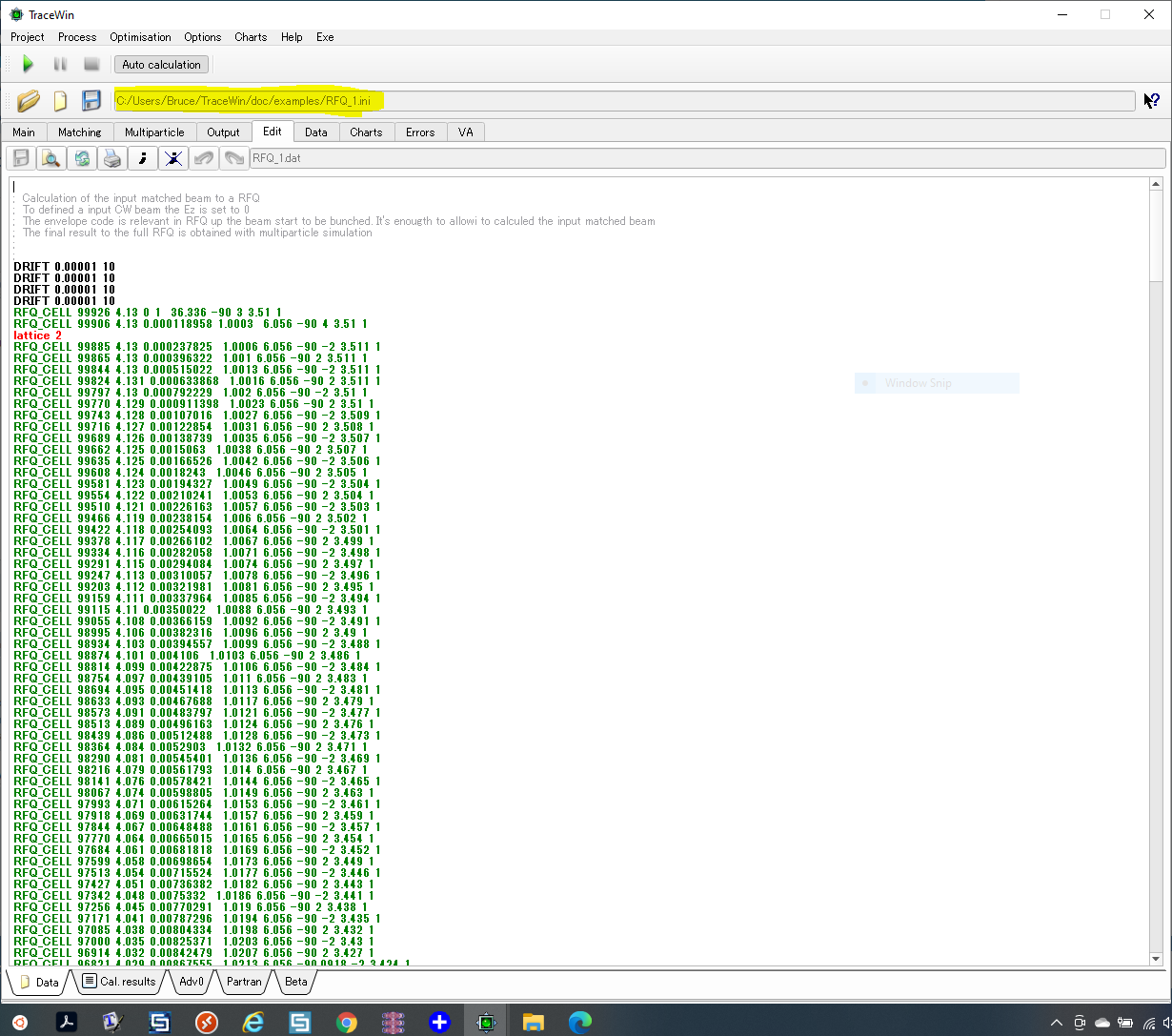1172x1036 pixels.
Task: Open the Cal. results bottom tab
Action: (118, 981)
